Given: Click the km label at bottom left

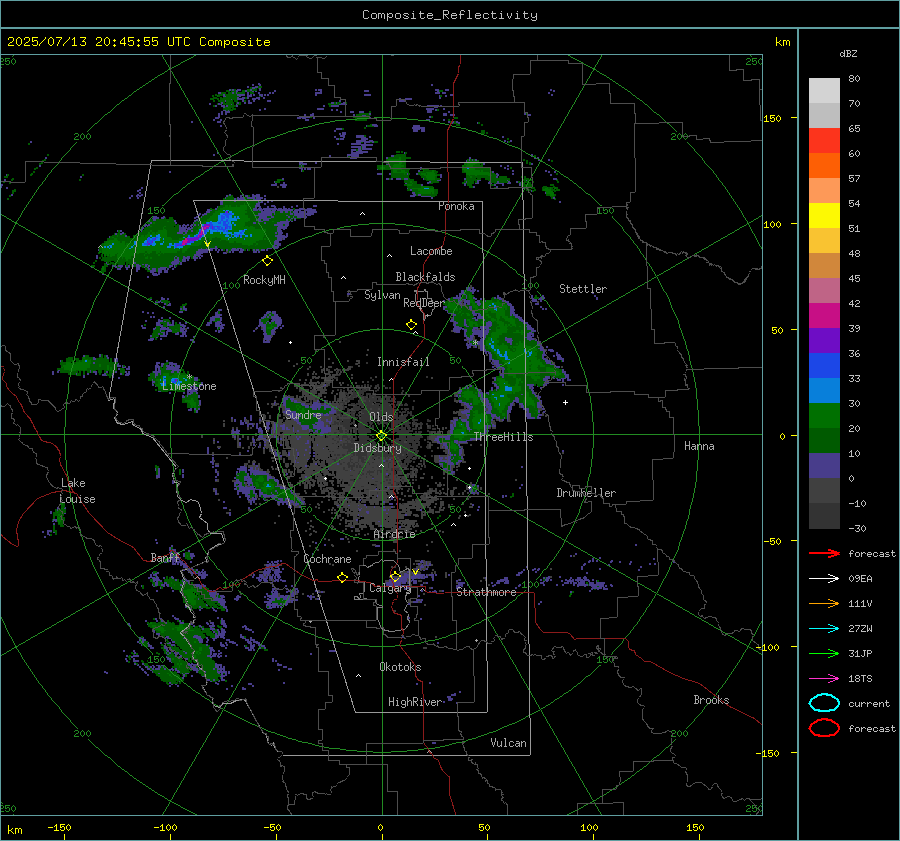Looking at the screenshot, I should point(14,830).
